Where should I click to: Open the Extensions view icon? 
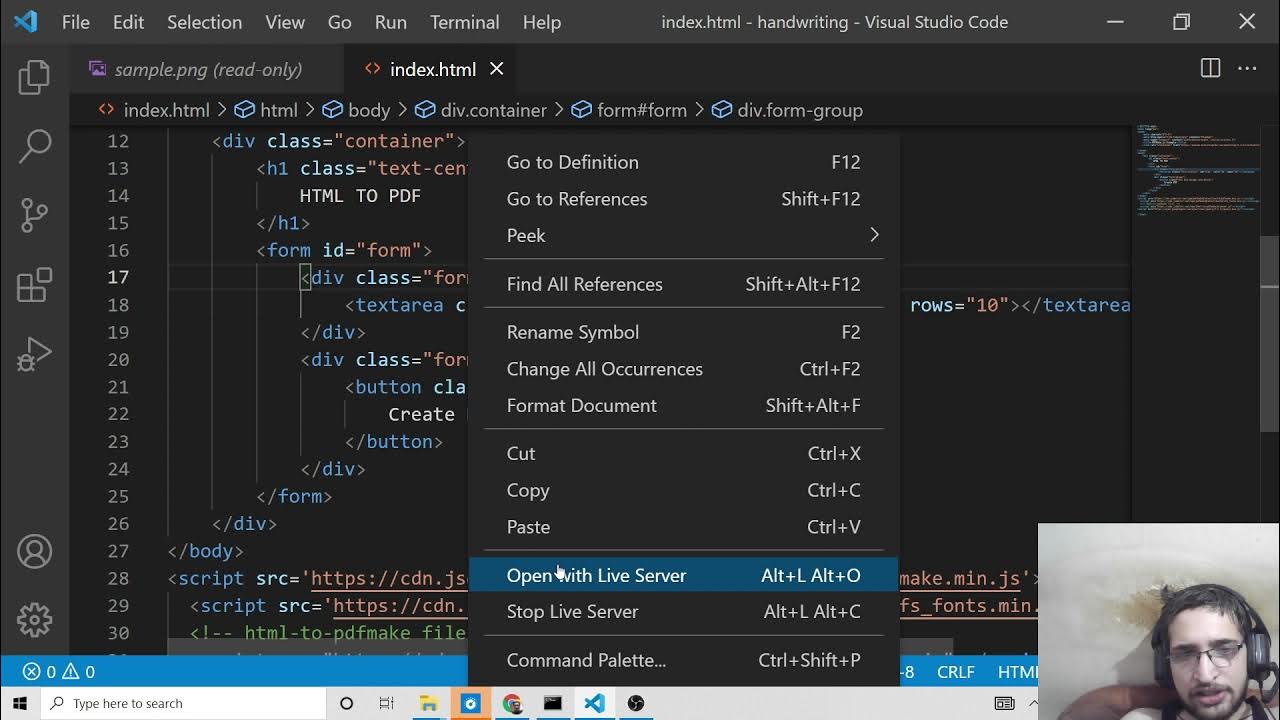(x=34, y=285)
